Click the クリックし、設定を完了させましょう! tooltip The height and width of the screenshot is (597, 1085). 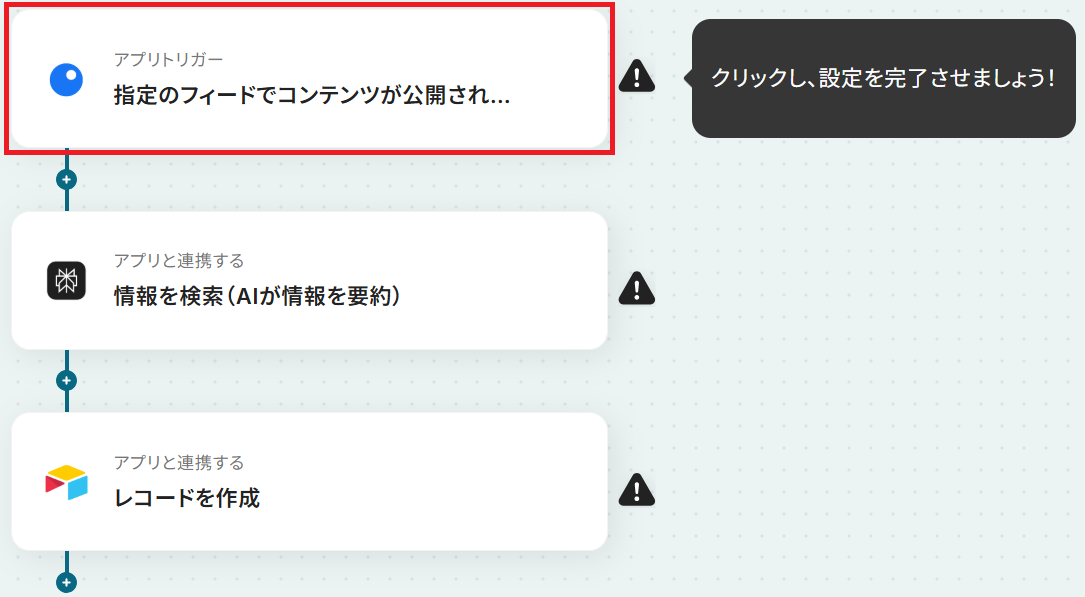[x=884, y=78]
